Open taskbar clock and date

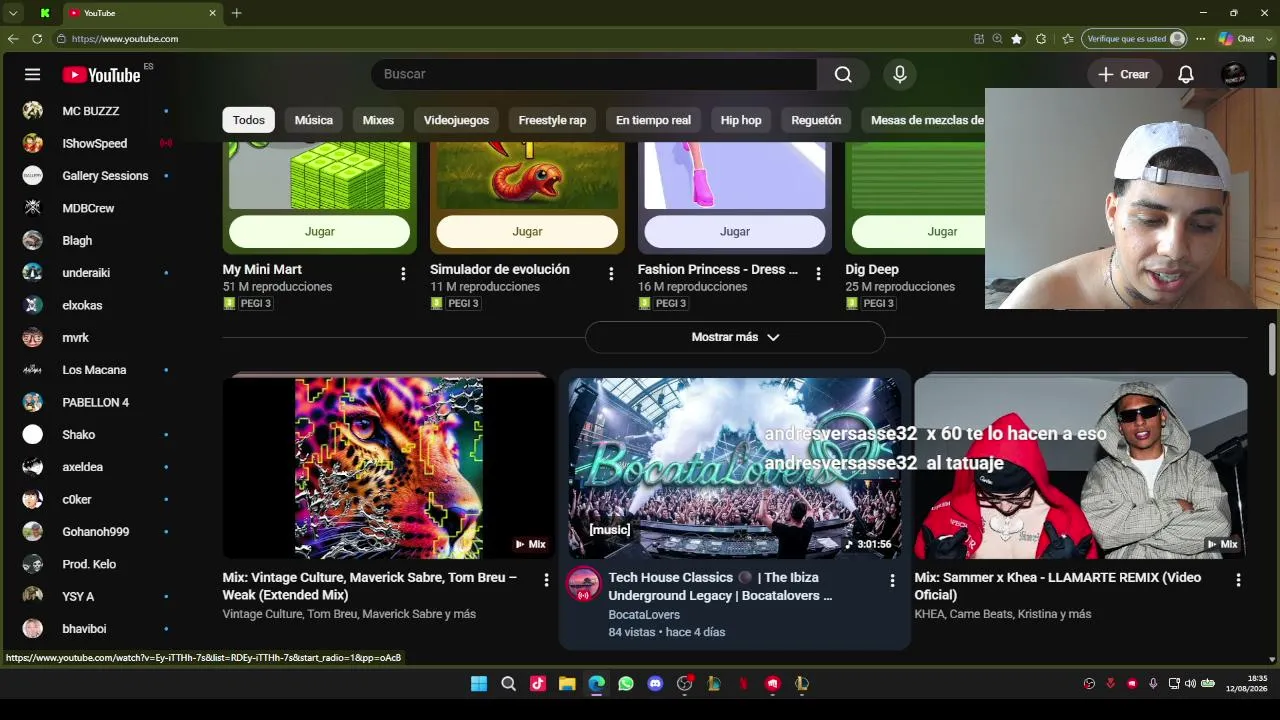[1246, 684]
